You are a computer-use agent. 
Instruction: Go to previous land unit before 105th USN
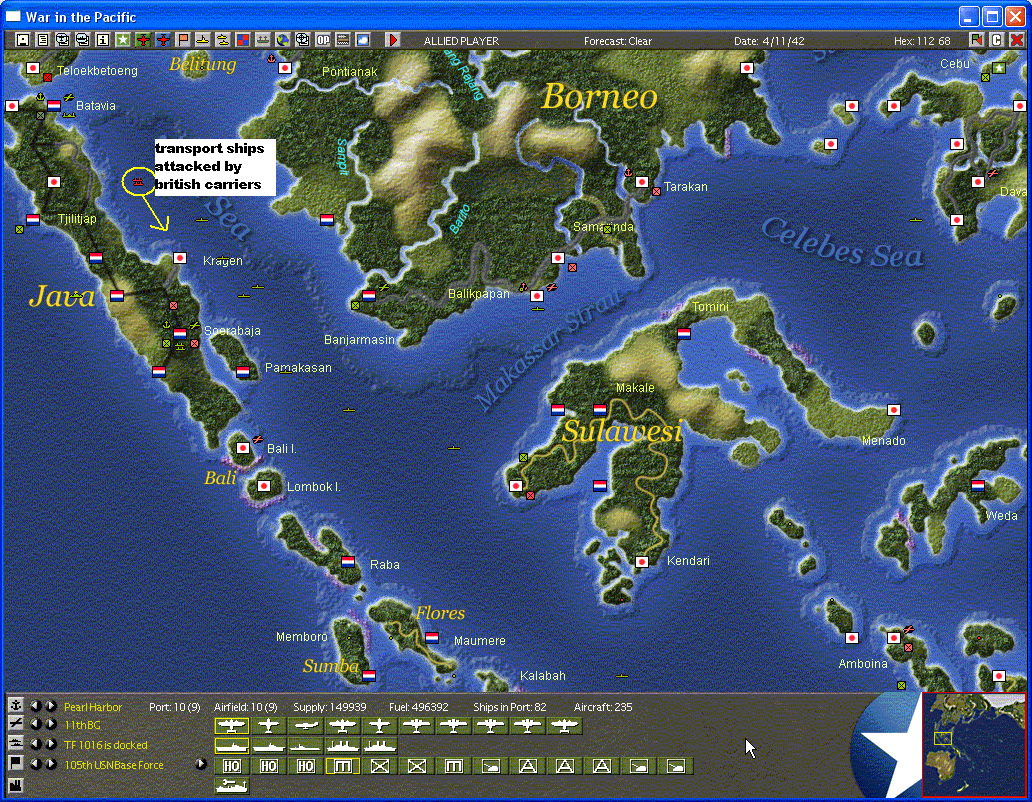coord(36,764)
